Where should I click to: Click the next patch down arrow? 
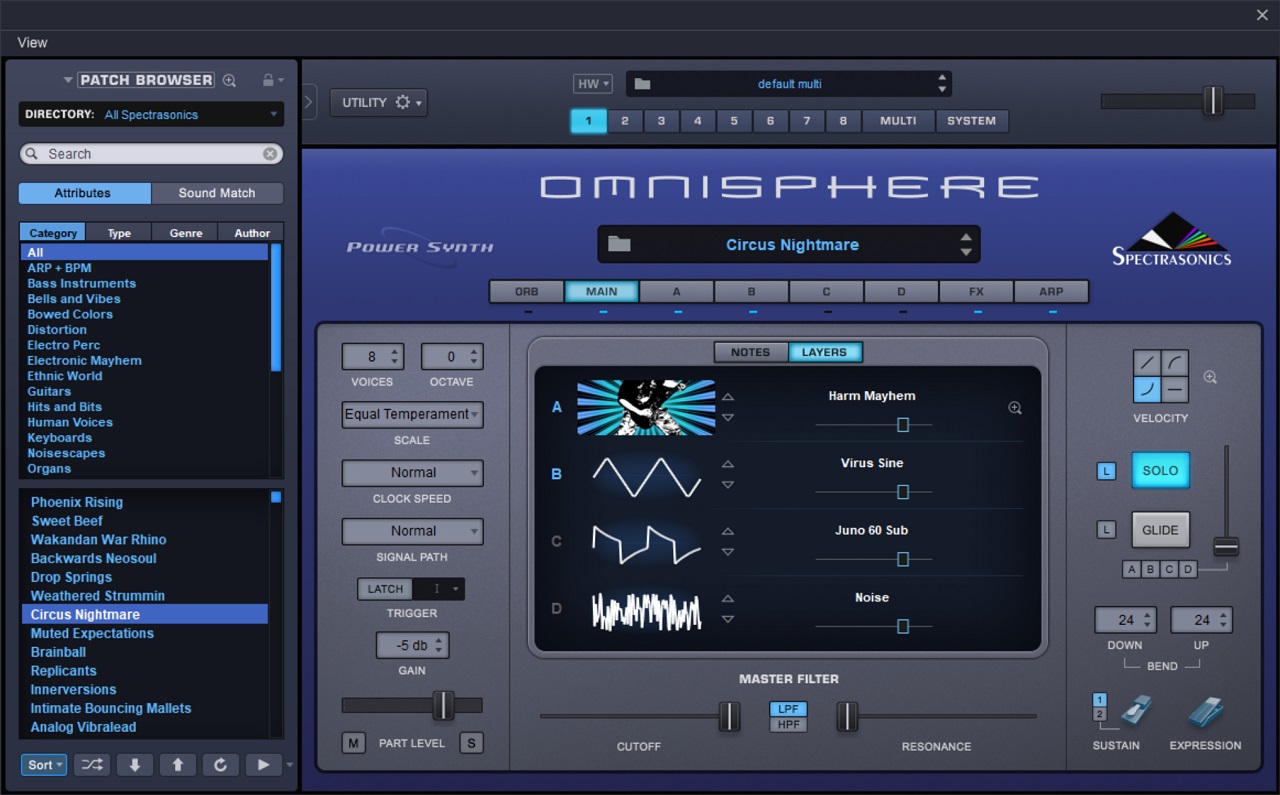point(134,765)
